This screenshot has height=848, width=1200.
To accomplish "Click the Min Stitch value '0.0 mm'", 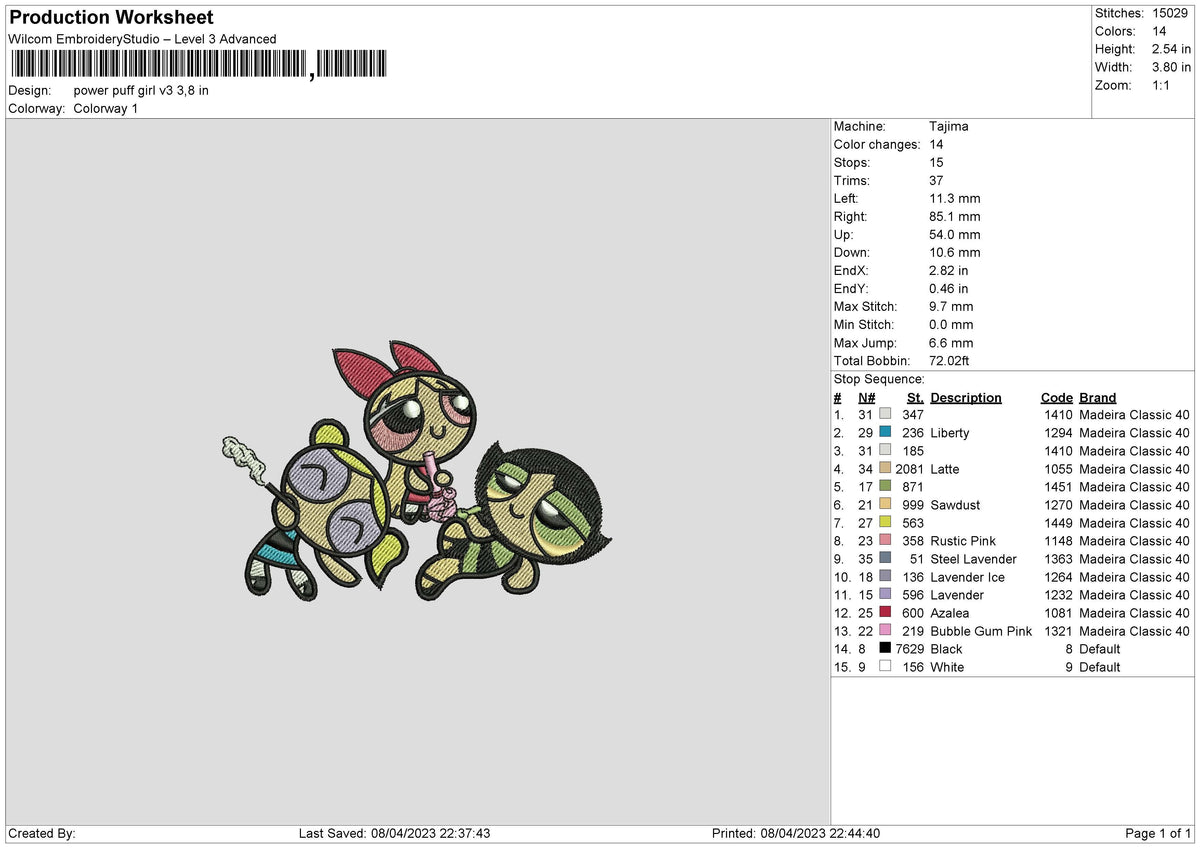I will [951, 325].
